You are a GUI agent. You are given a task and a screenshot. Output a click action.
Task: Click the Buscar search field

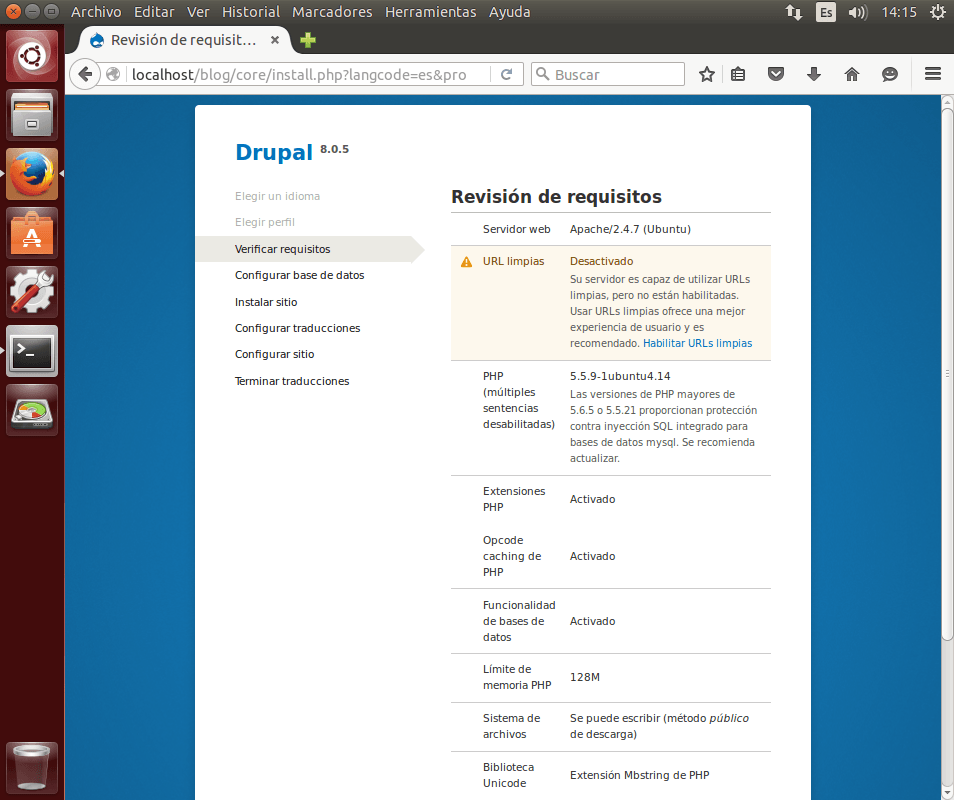(x=608, y=74)
